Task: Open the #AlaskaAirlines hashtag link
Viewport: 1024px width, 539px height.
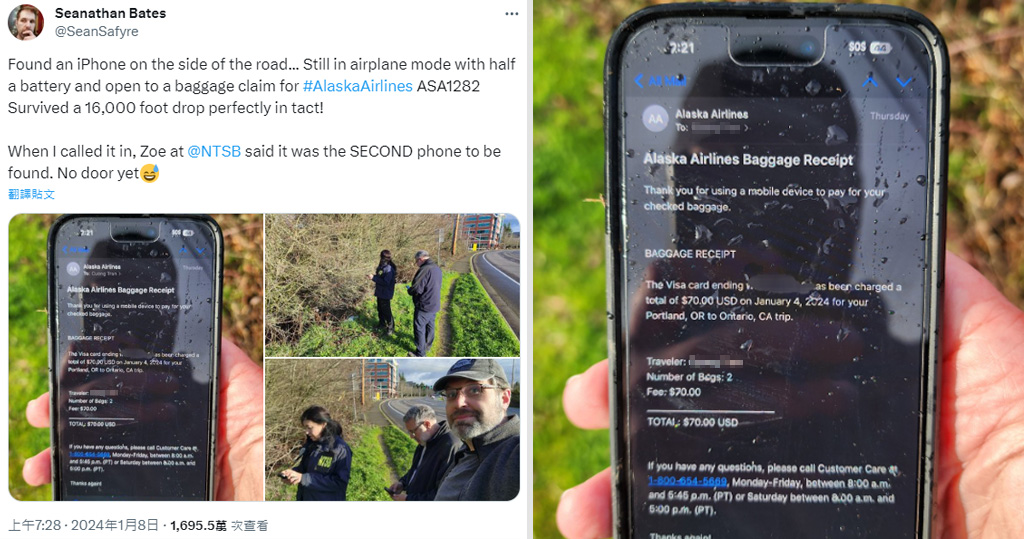Action: [x=358, y=86]
